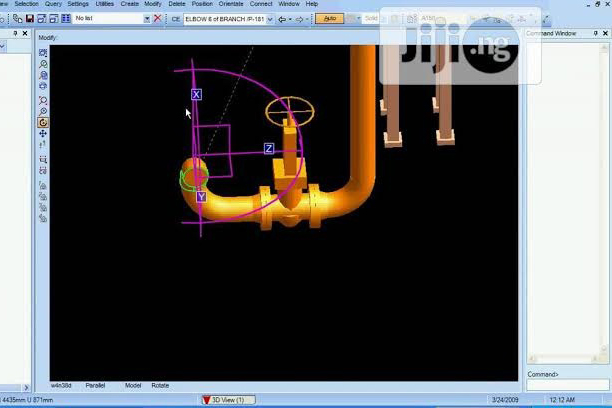Close the Command Window panel

click(x=605, y=33)
